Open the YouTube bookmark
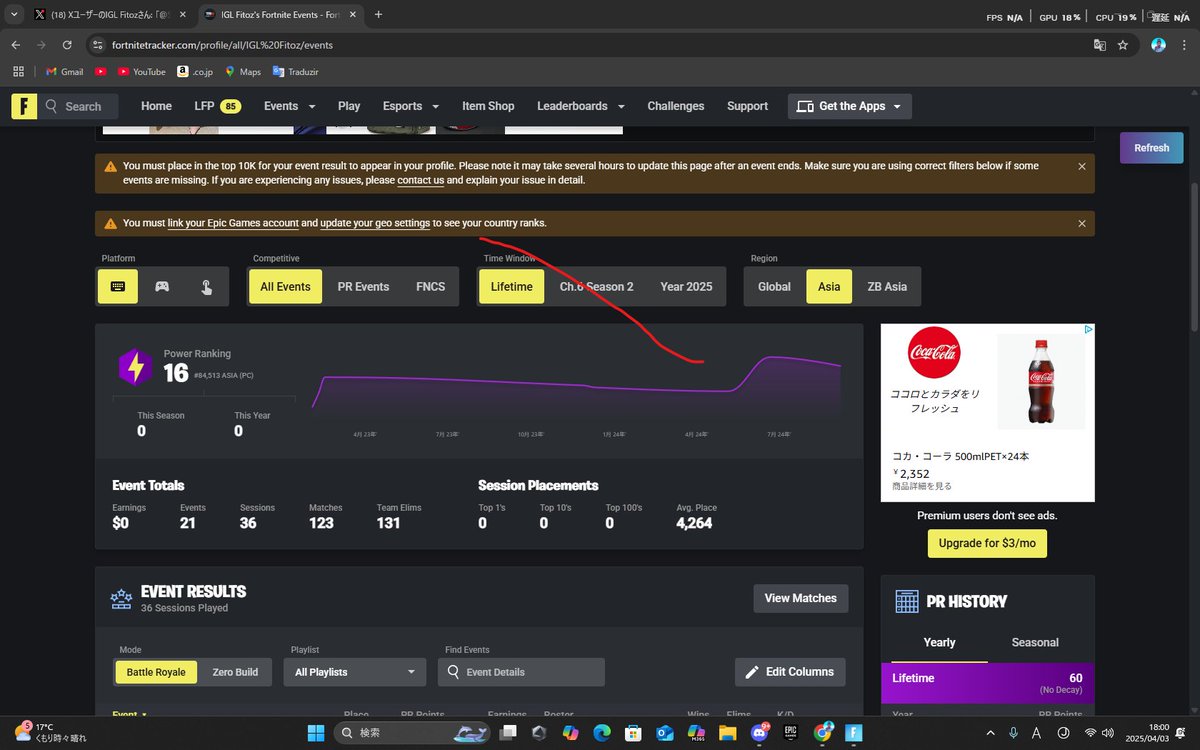 click(142, 72)
